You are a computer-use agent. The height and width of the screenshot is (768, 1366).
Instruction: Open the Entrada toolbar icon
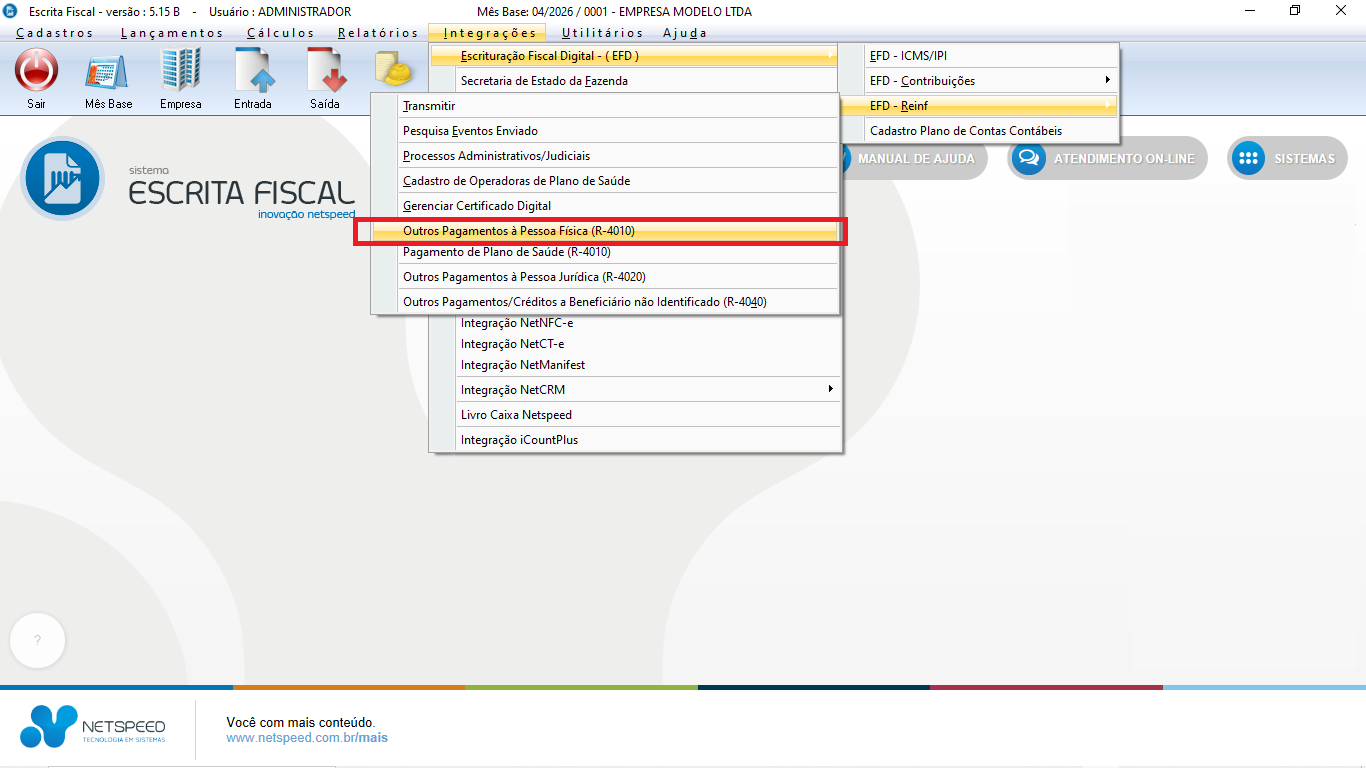[252, 72]
